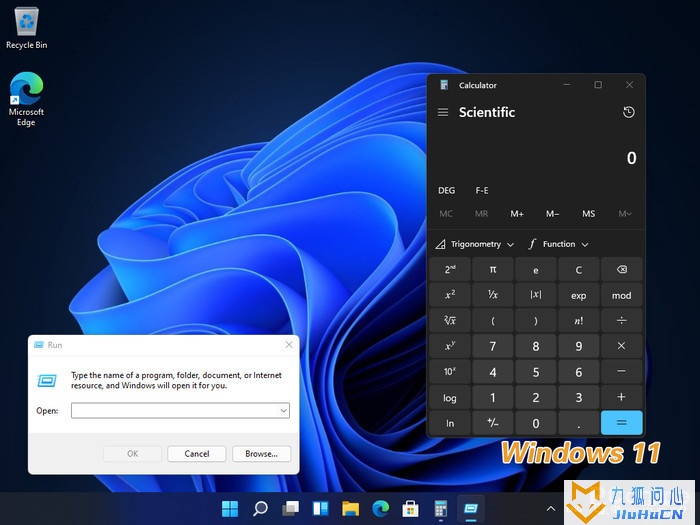
Task: Select Microsoft Edge desktop shortcut
Action: point(26,99)
